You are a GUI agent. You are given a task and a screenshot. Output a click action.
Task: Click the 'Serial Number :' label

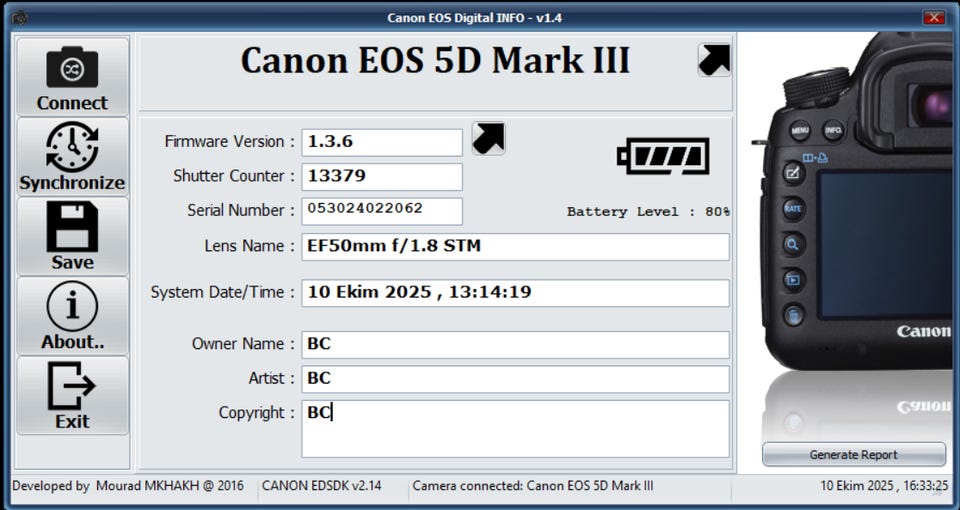[241, 210]
